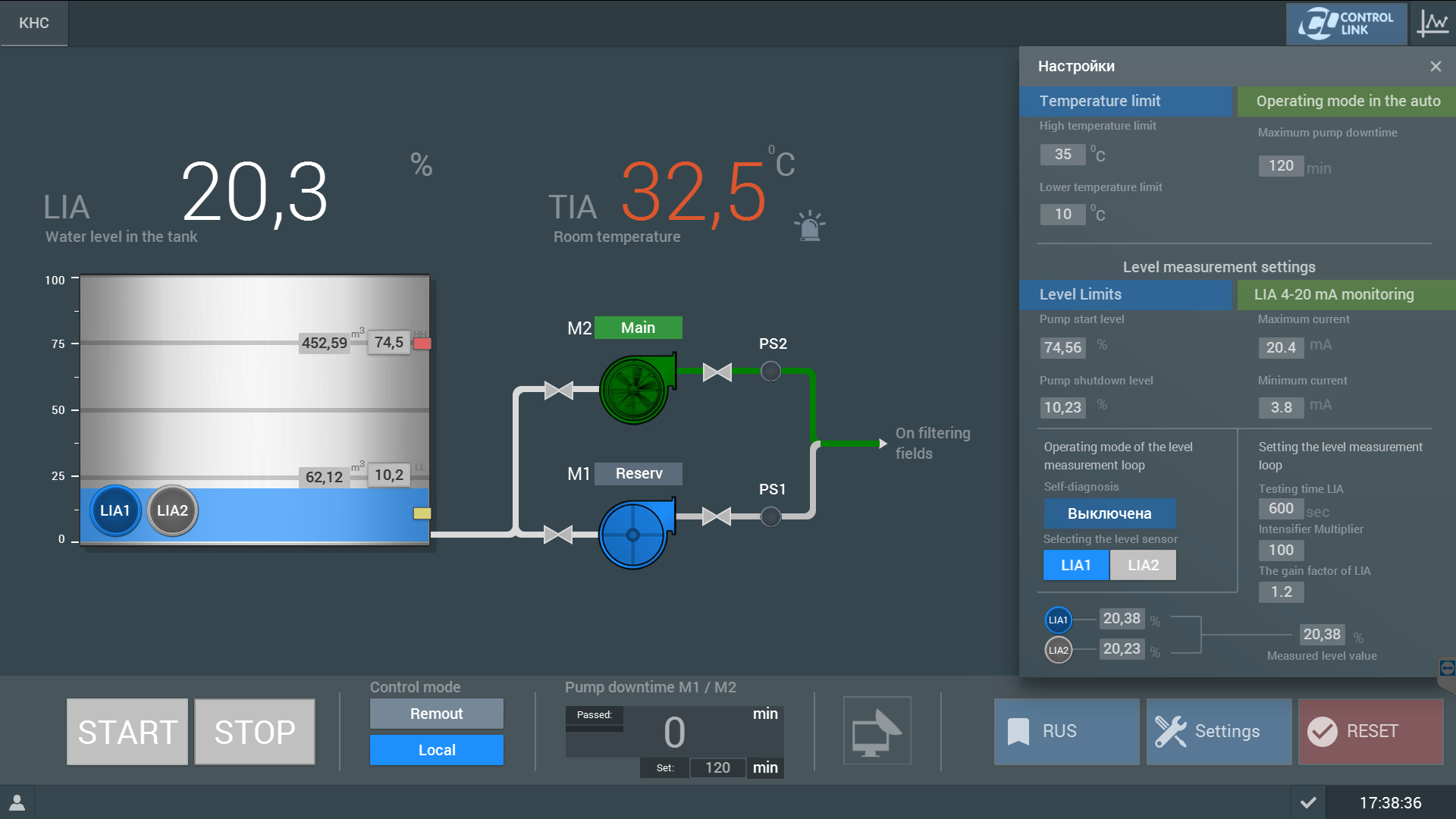
Task: Click the valve after pump M1
Action: click(717, 516)
